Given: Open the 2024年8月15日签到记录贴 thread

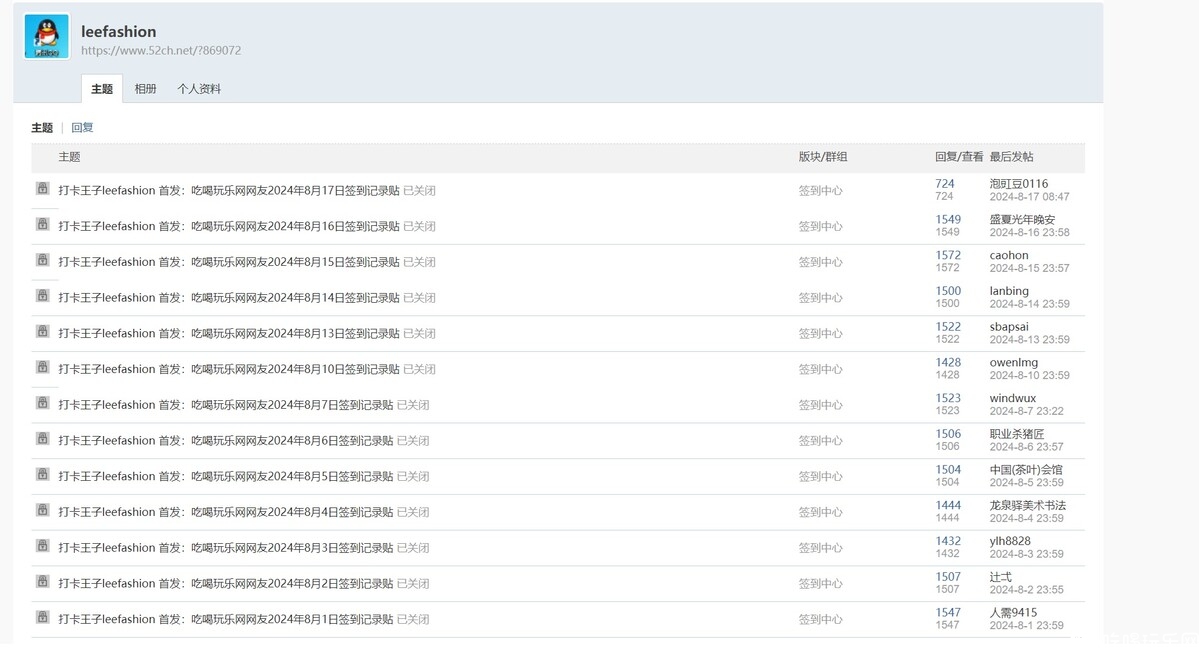Looking at the screenshot, I should point(229,262).
